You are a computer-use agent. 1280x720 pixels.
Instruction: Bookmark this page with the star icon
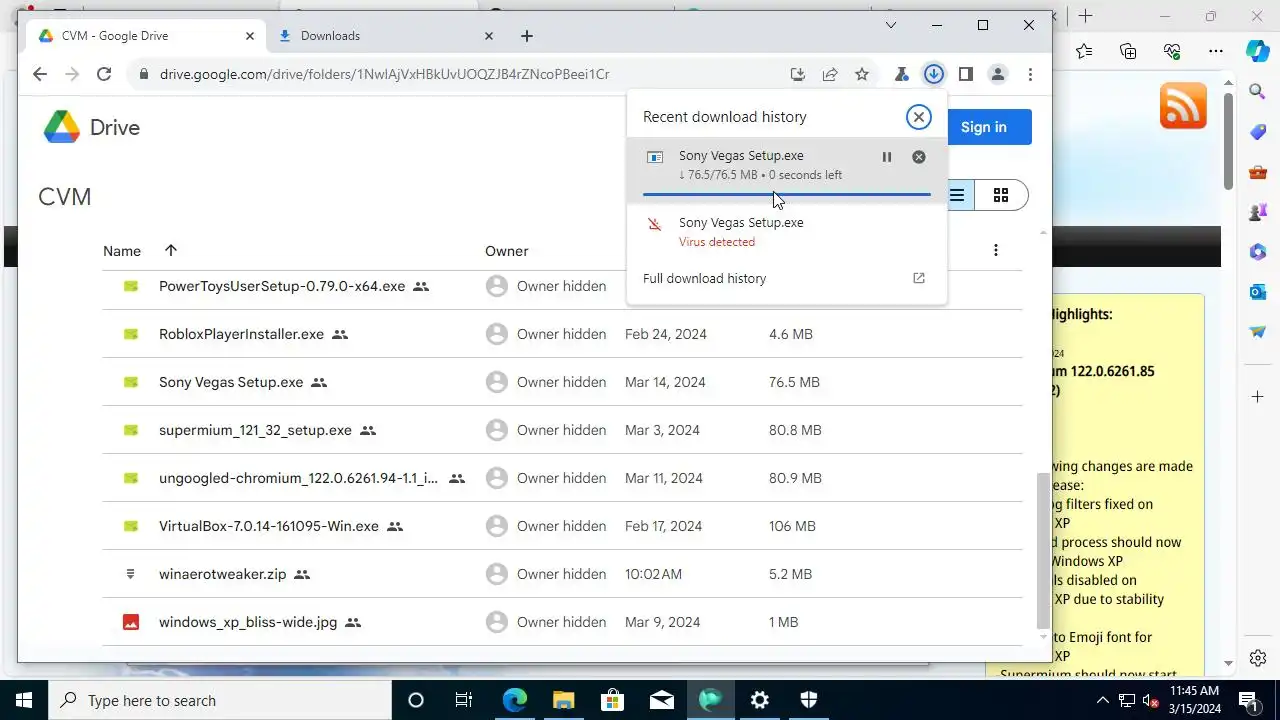click(x=861, y=74)
